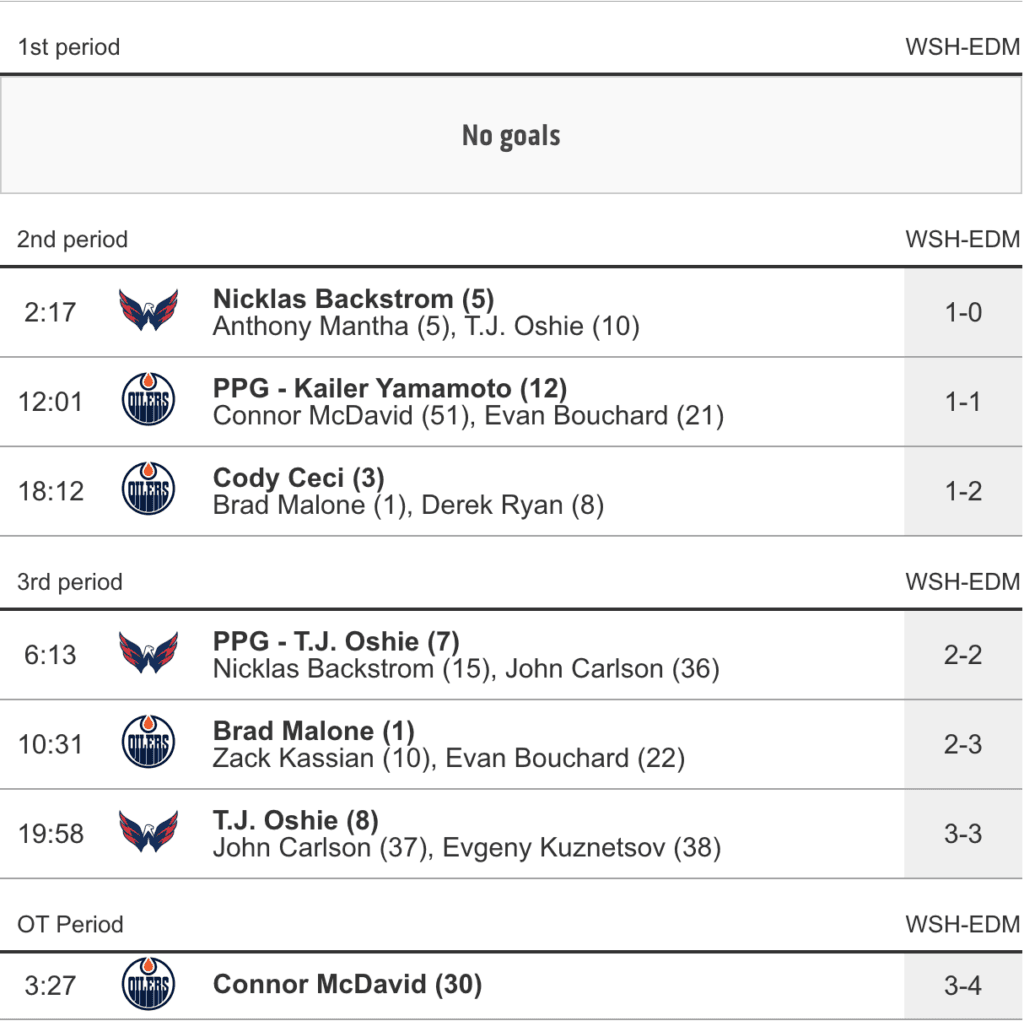The height and width of the screenshot is (1021, 1024).
Task: Click Brad Malone (1) goal scorer name
Action: [x=313, y=731]
